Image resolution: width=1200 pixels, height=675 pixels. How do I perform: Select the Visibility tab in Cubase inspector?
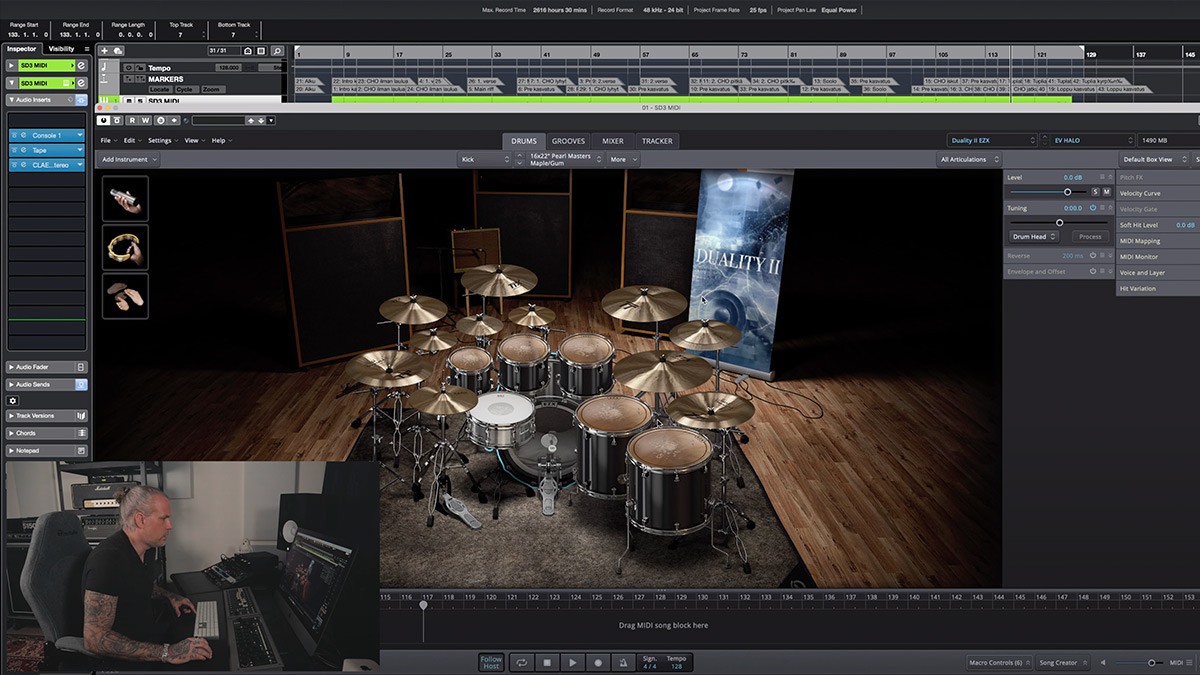61,48
